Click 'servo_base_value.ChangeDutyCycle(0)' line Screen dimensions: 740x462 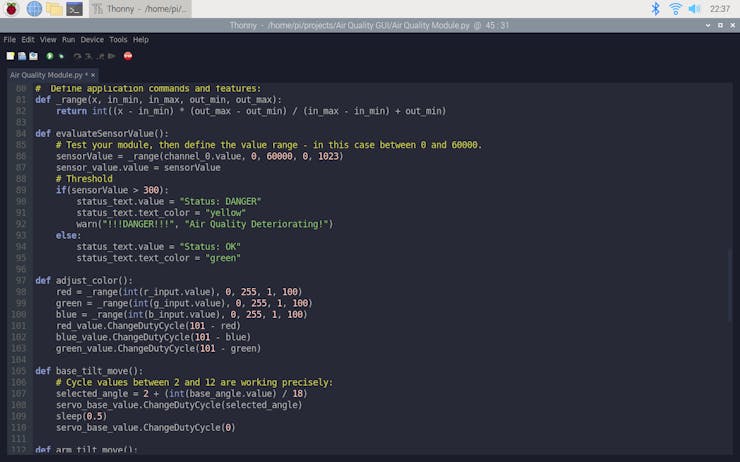[x=145, y=428]
